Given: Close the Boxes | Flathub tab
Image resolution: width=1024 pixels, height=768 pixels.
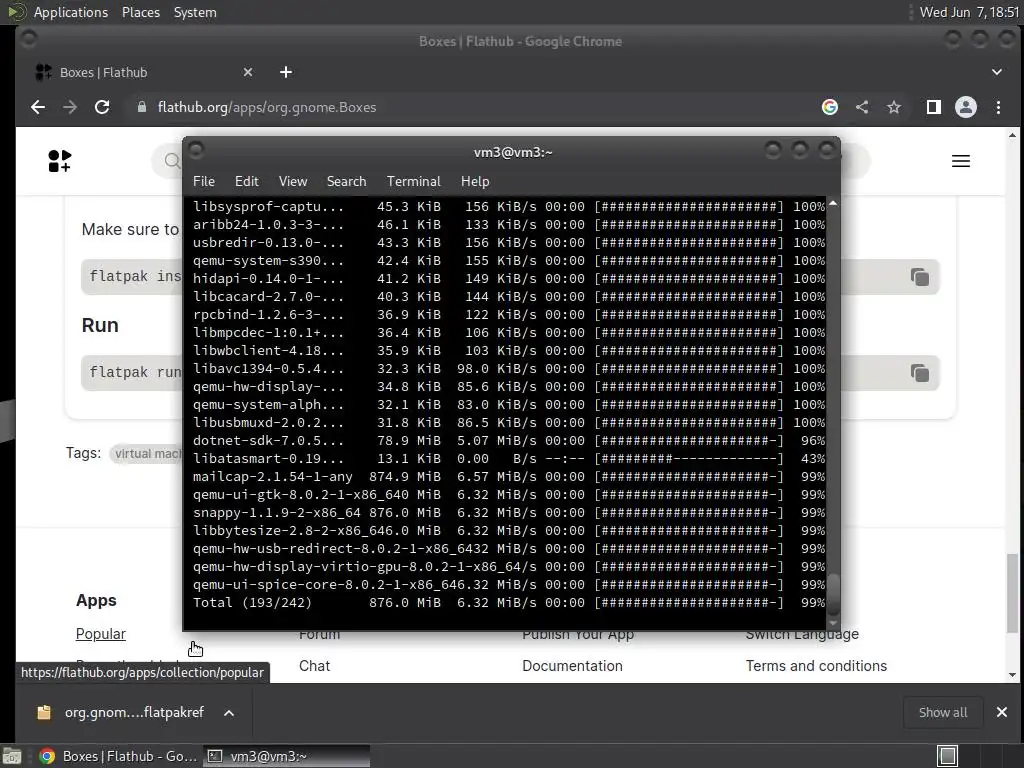Looking at the screenshot, I should coord(248,72).
